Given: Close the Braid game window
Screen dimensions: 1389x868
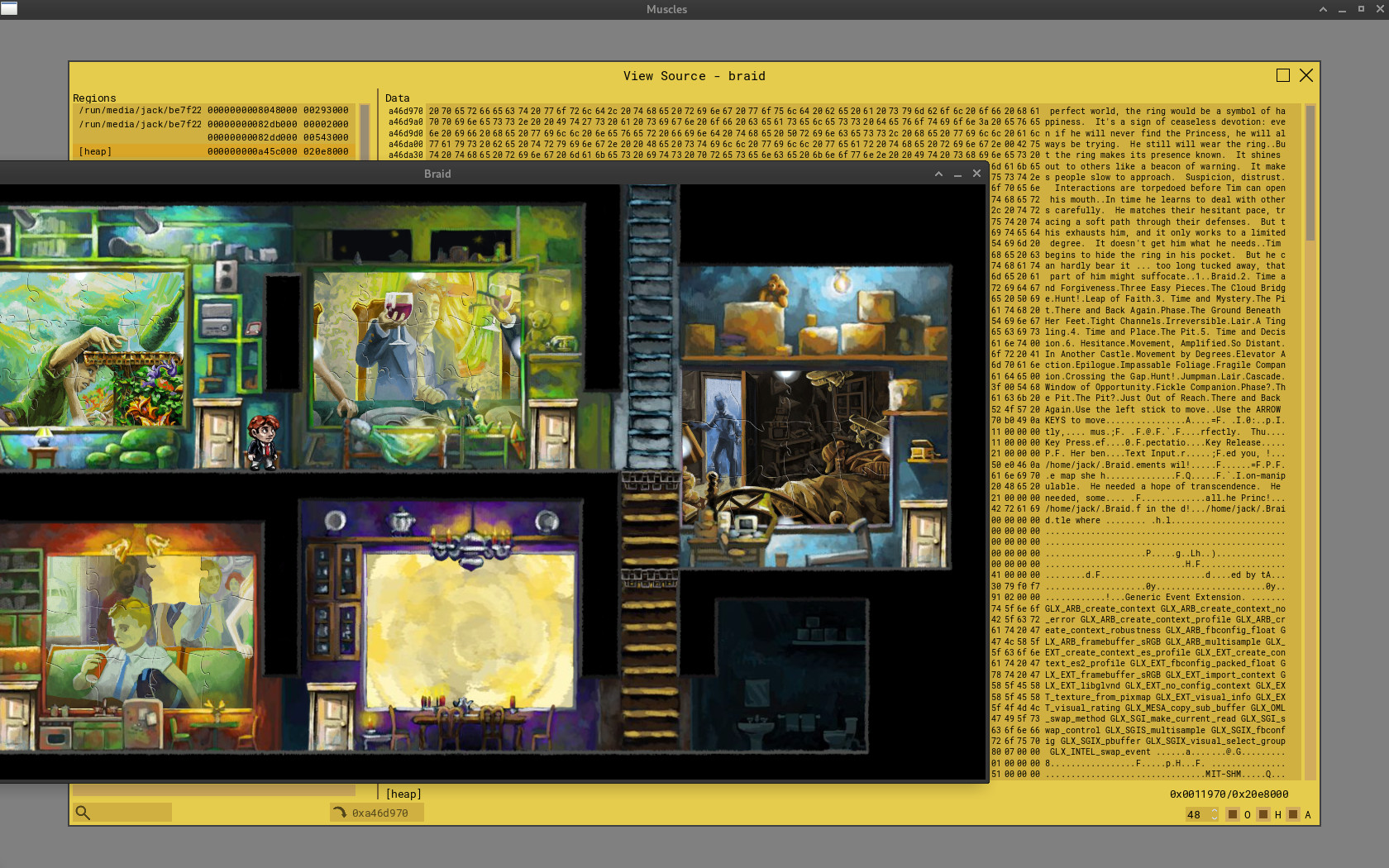Looking at the screenshot, I should pos(976,174).
